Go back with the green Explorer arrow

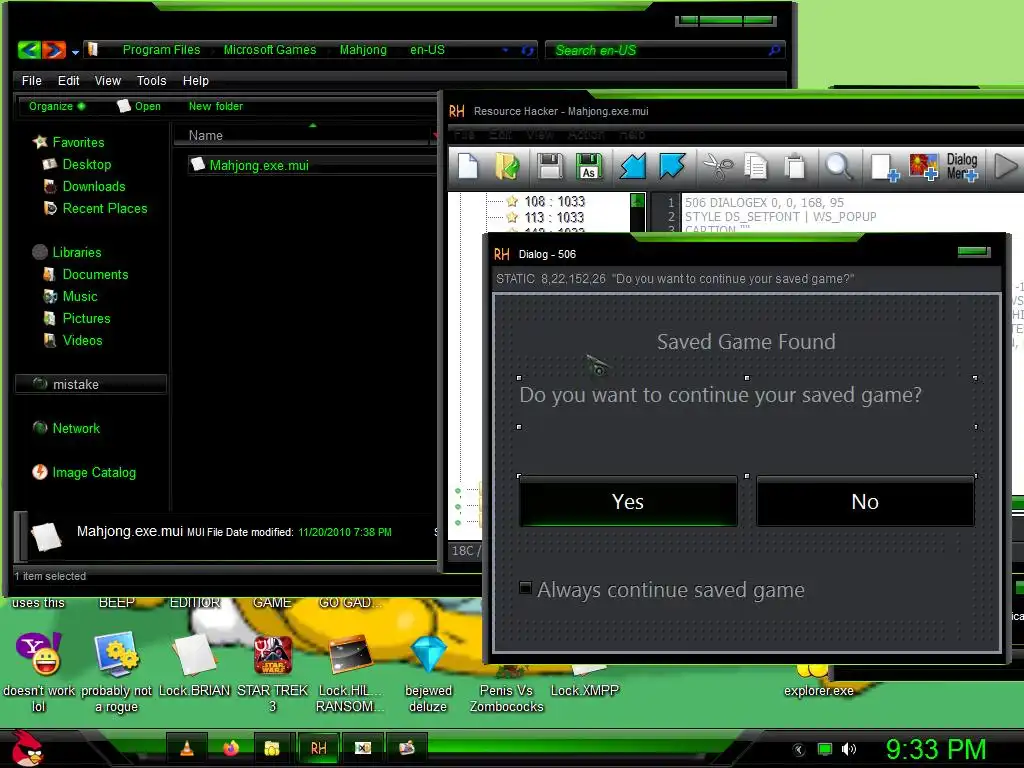click(29, 50)
